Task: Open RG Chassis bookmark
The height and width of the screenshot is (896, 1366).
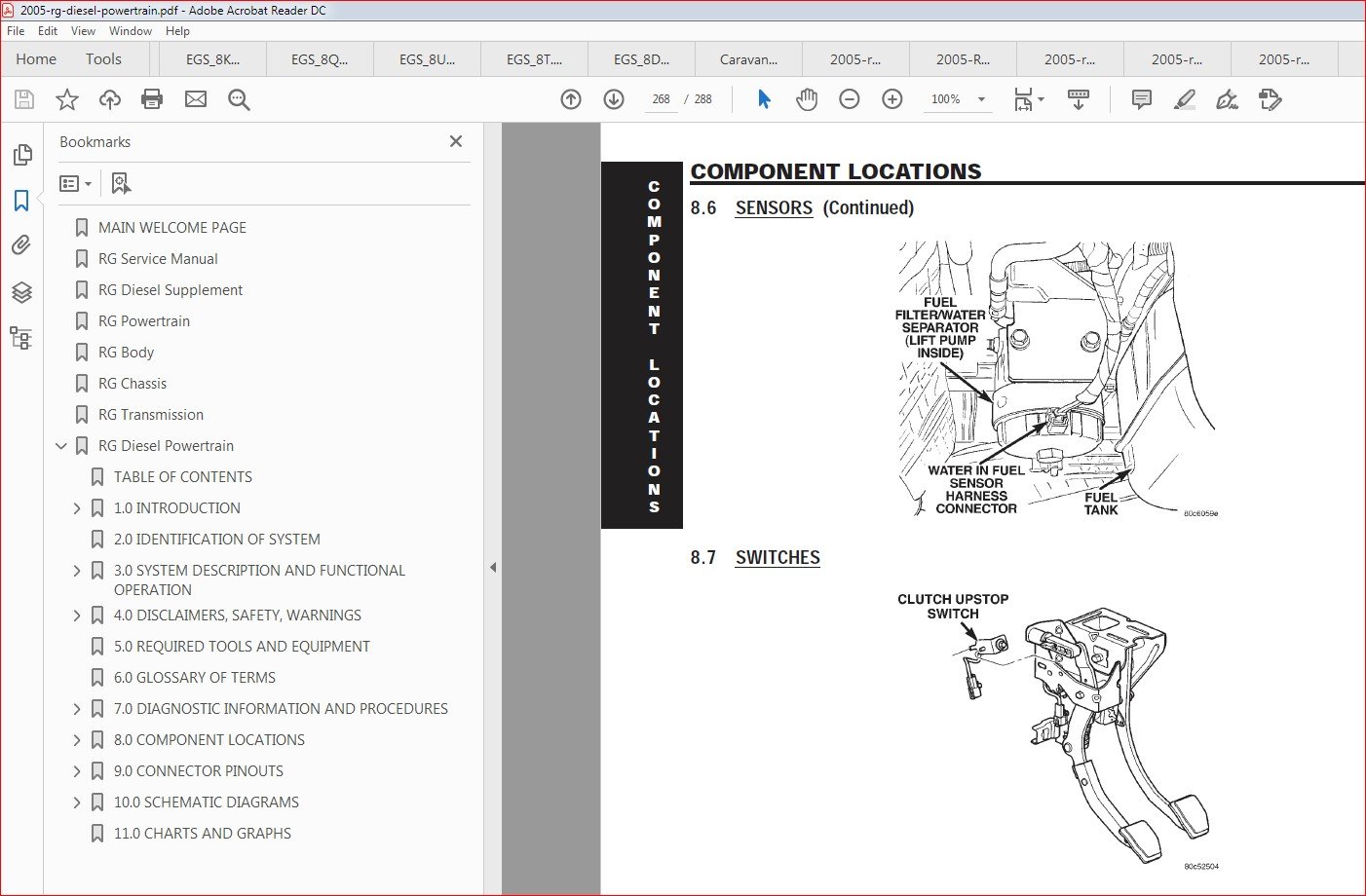Action: click(133, 384)
